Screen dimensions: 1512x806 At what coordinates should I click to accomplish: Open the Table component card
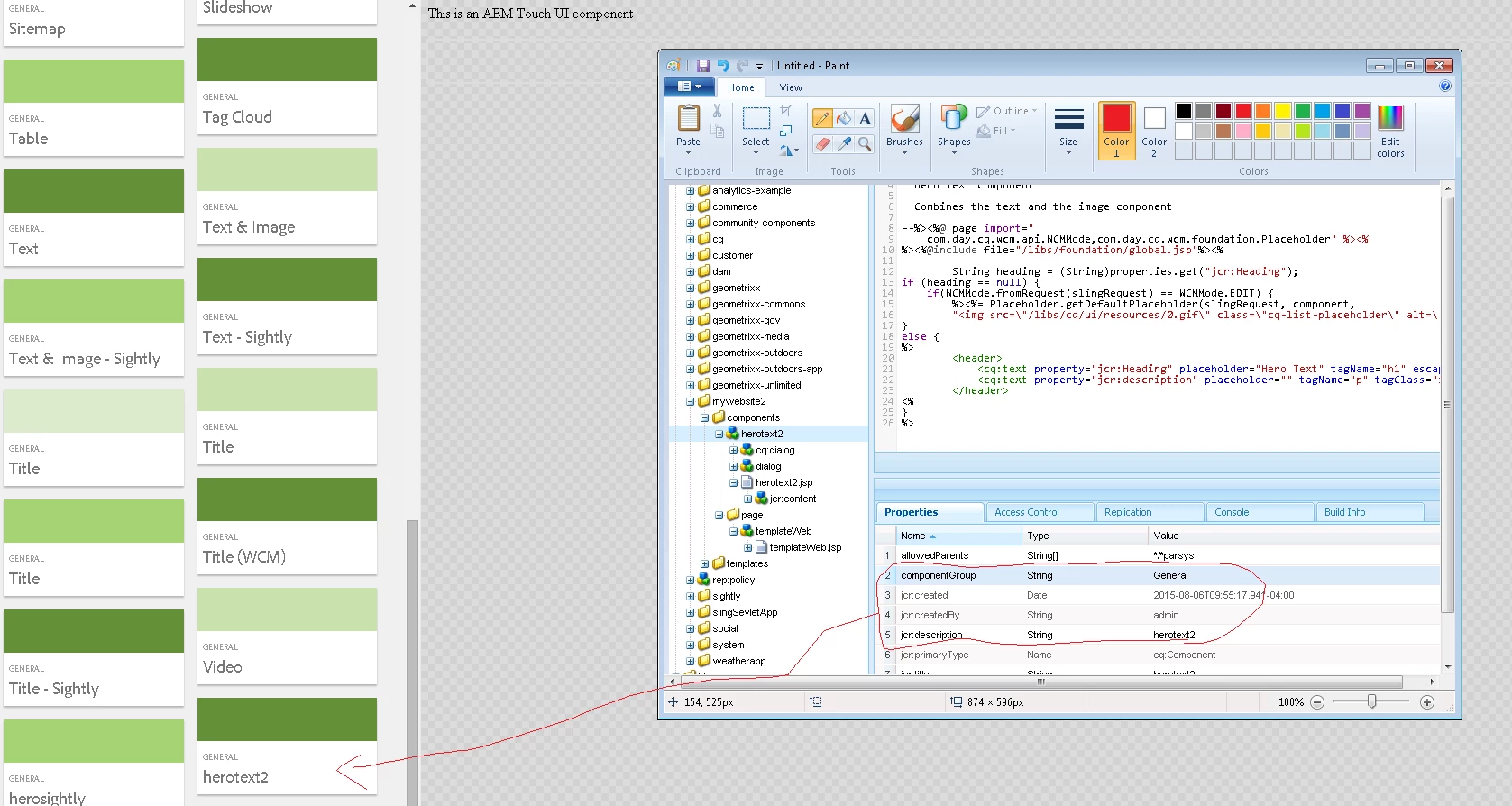(94, 107)
